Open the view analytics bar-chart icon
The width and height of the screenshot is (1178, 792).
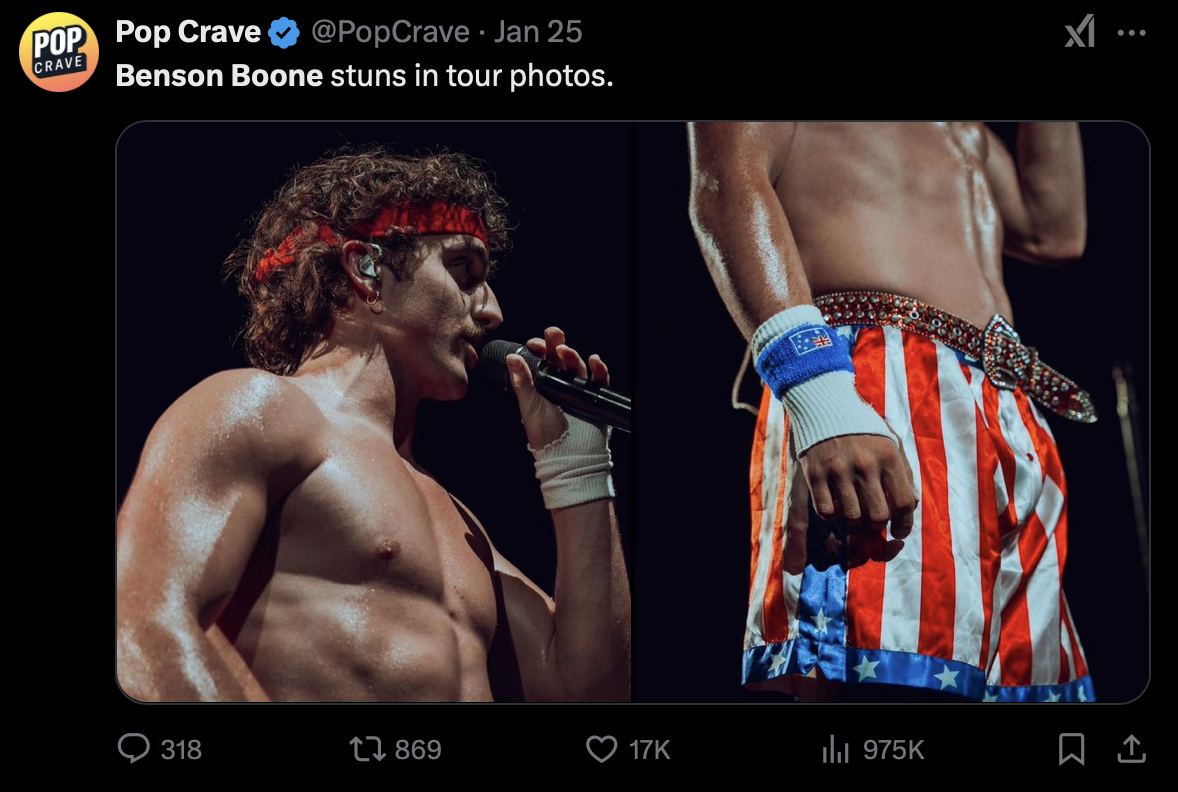(834, 749)
